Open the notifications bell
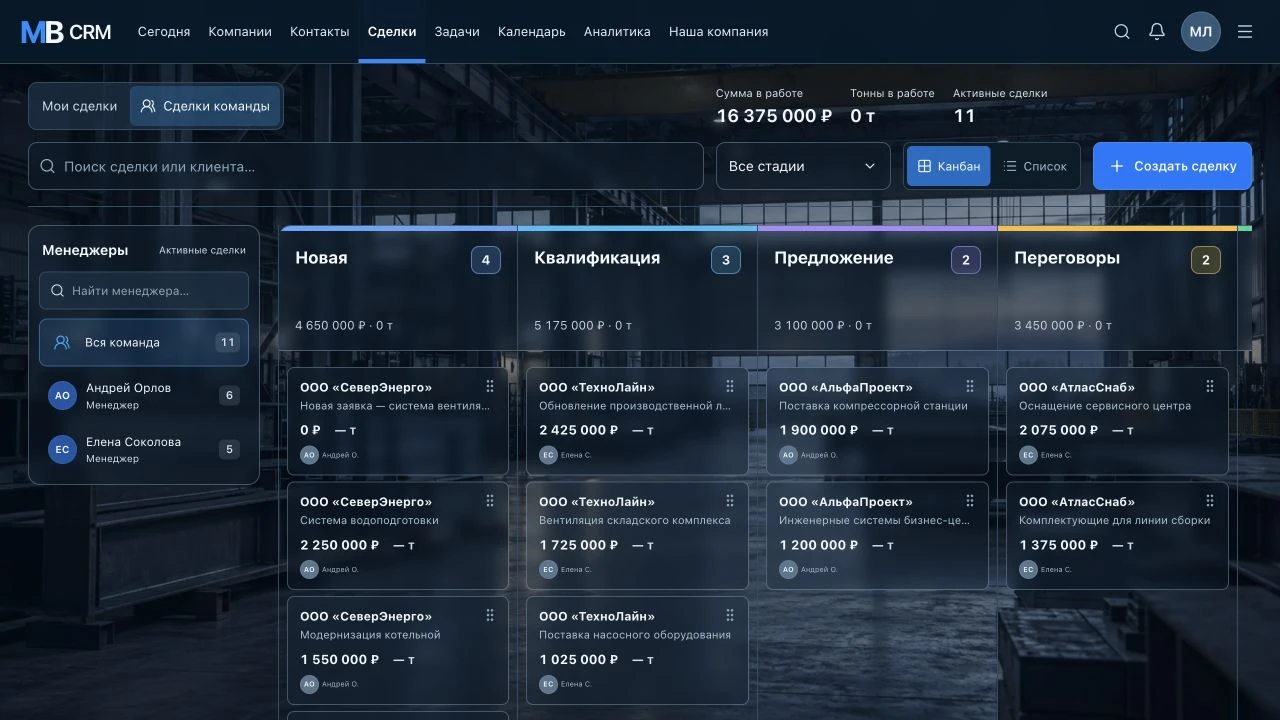1280x720 pixels. point(1157,32)
